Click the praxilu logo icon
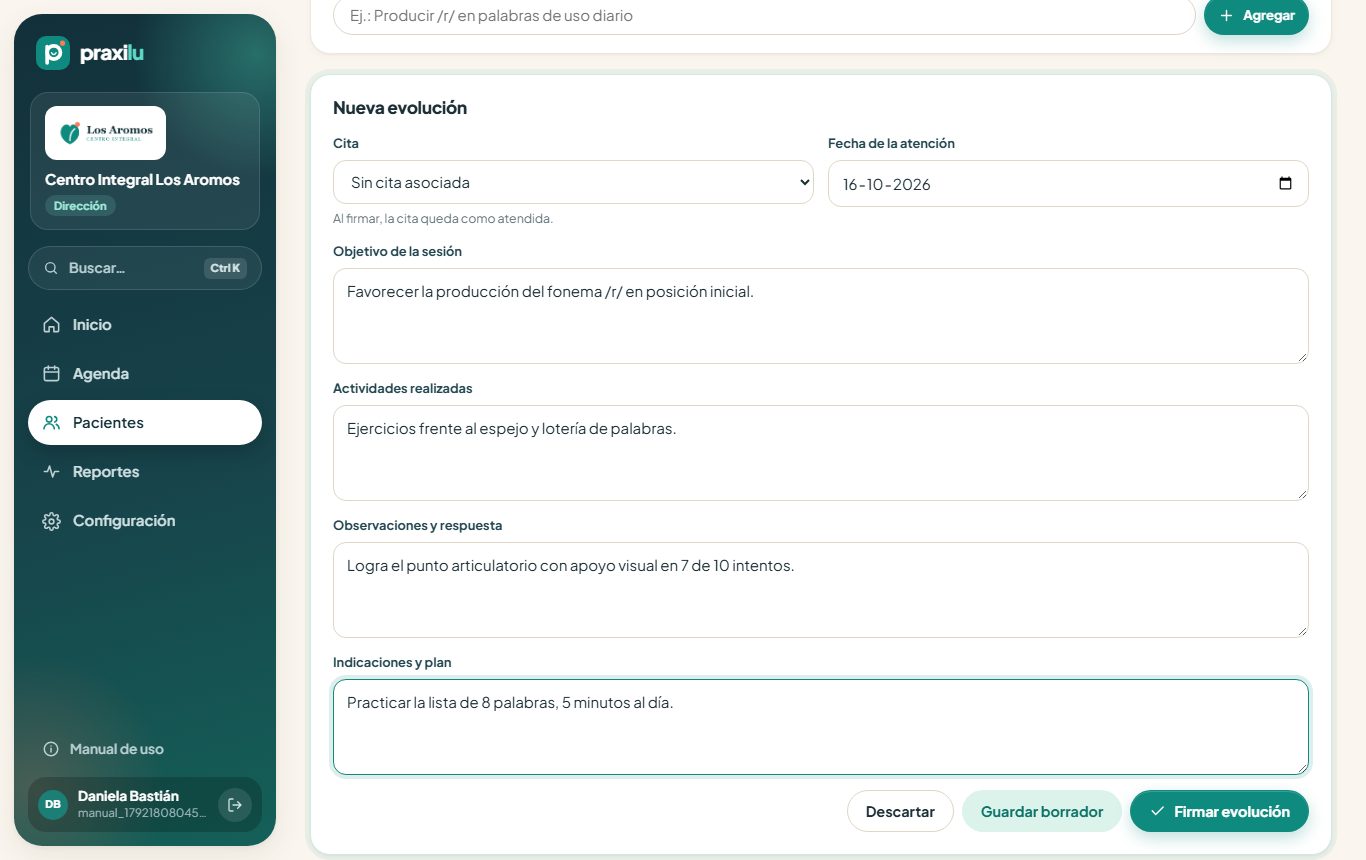This screenshot has width=1366, height=860. point(52,53)
